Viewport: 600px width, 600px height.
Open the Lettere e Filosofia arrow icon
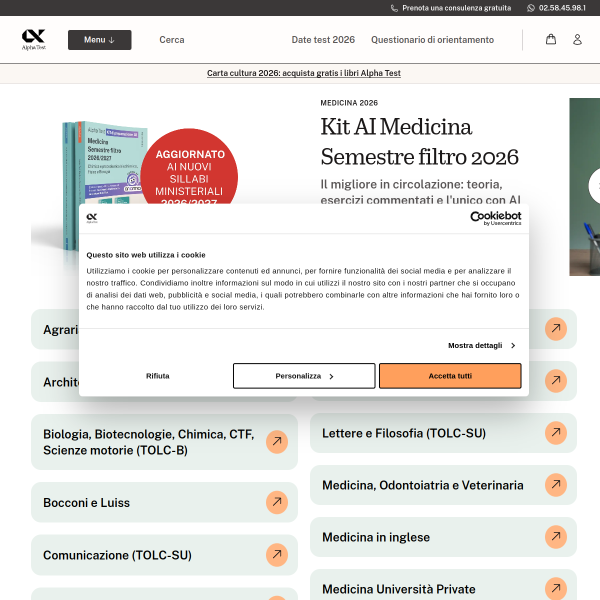click(x=556, y=433)
